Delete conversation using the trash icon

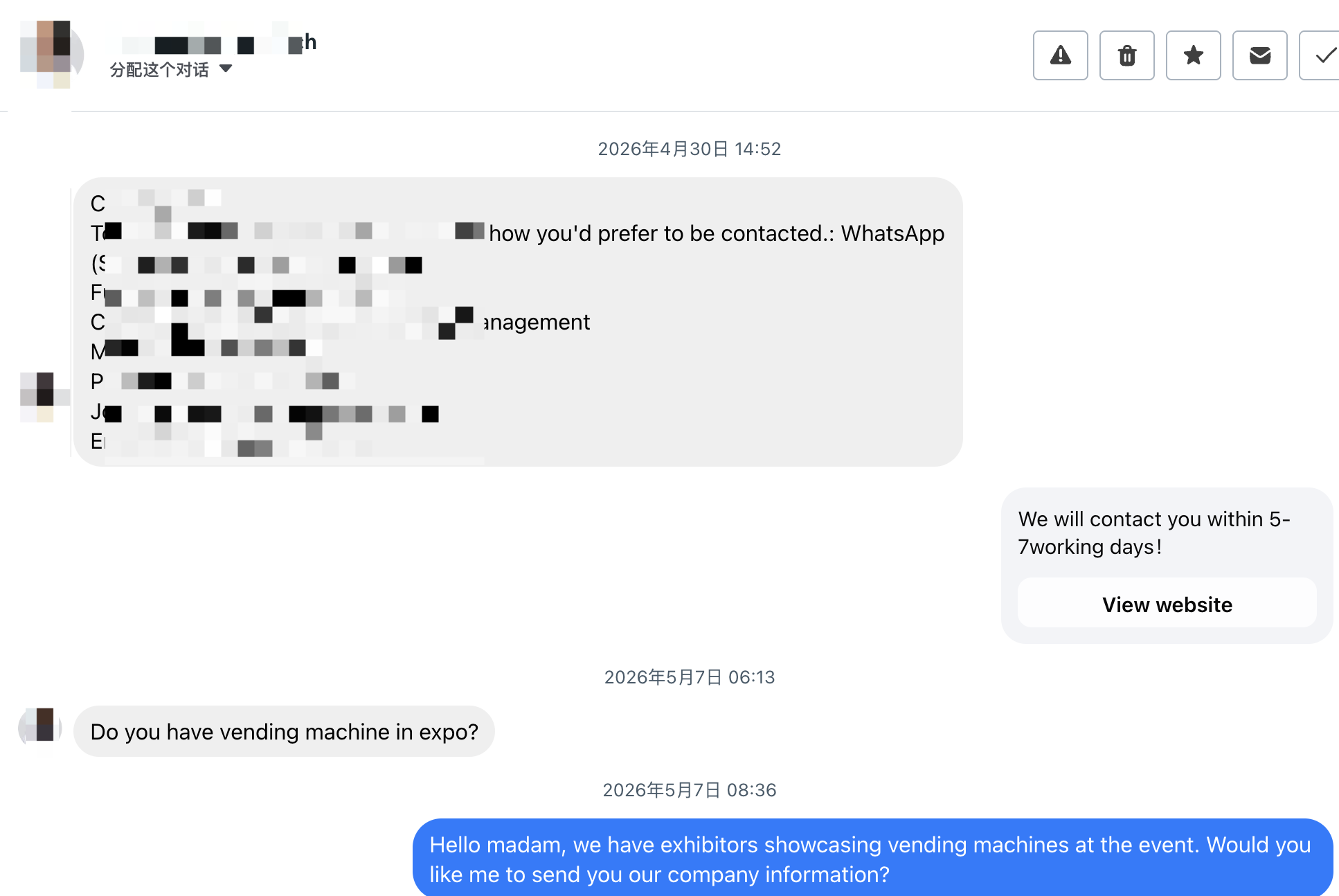[x=1126, y=55]
